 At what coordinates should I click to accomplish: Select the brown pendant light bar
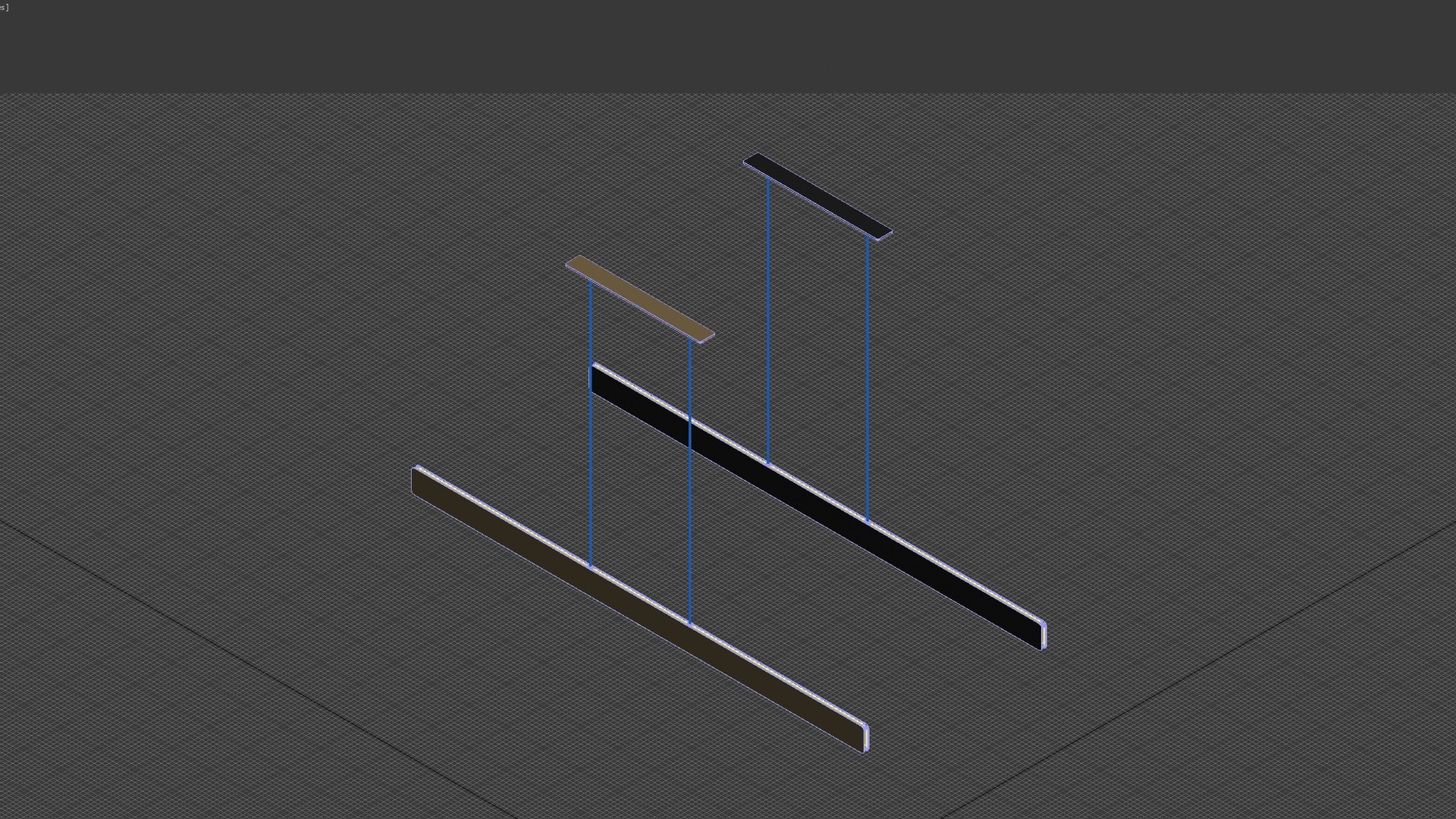(639, 609)
